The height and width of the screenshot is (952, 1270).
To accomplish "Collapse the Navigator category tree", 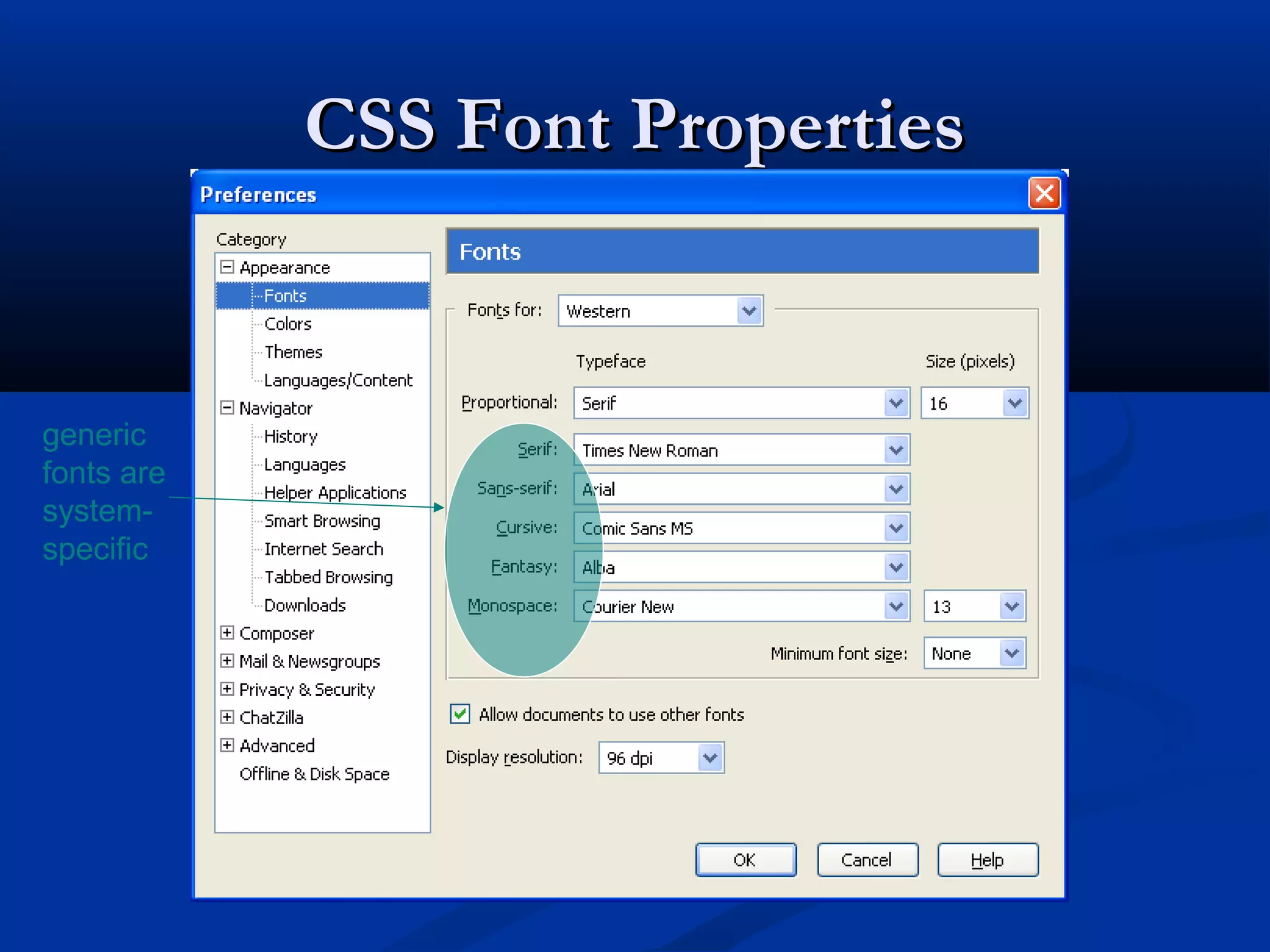I will coord(227,408).
